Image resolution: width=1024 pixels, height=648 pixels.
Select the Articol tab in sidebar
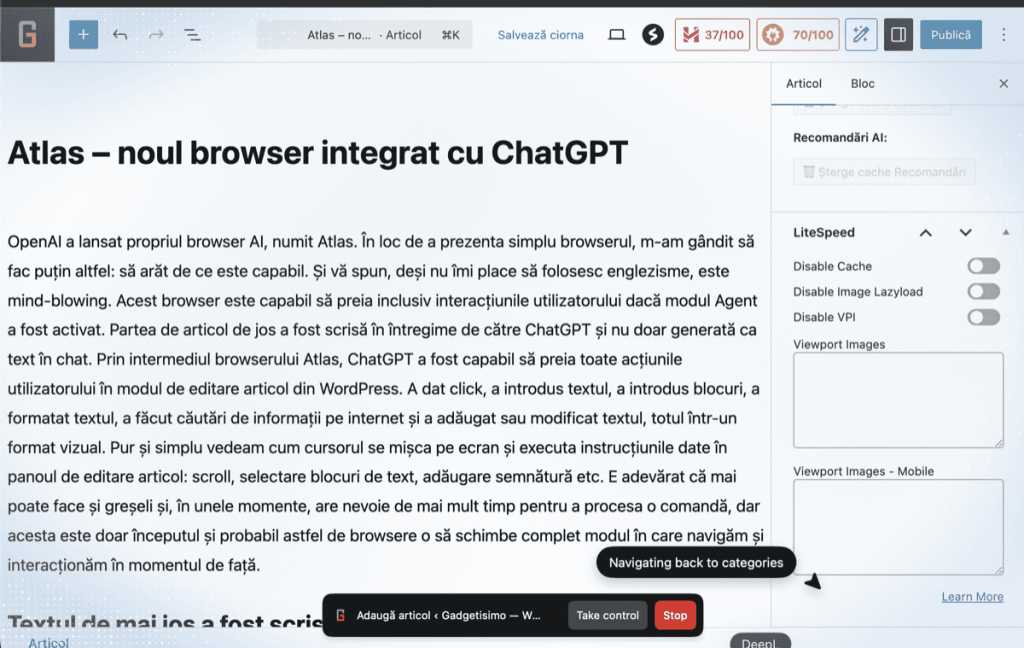click(x=804, y=84)
